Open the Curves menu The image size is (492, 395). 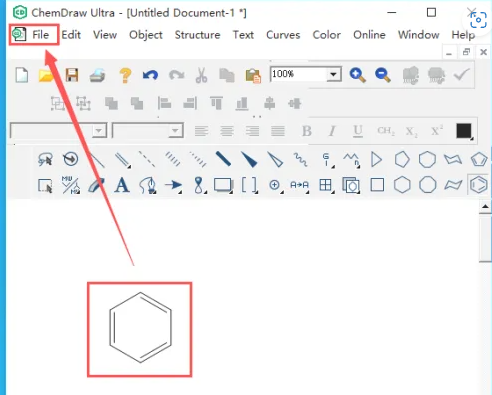click(x=283, y=35)
